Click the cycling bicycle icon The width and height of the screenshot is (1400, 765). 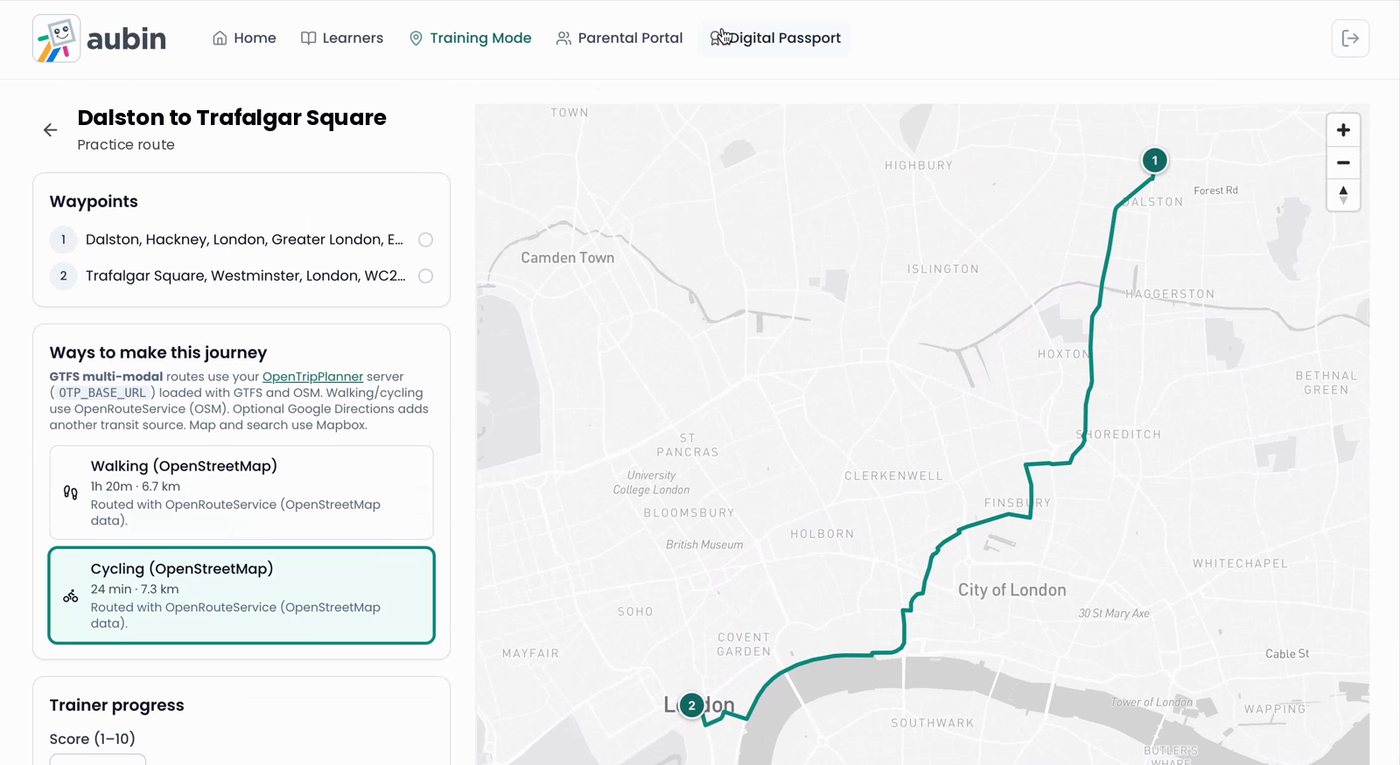click(70, 596)
